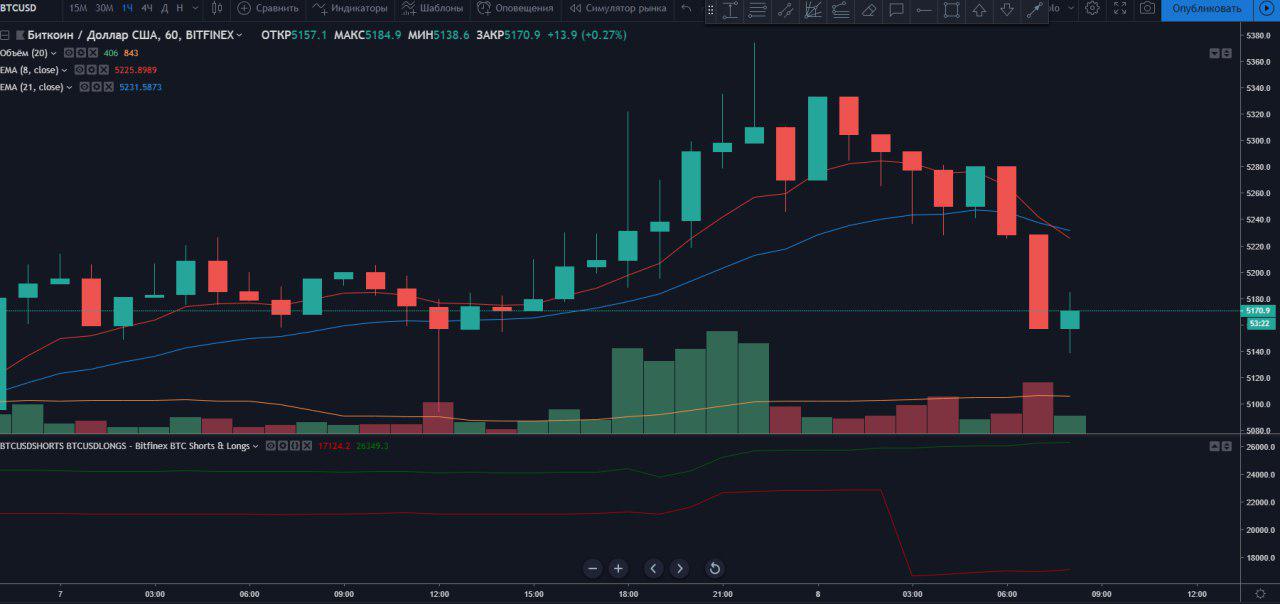Screen dimensions: 1280x604
Task: Open chart settings gear icon
Action: [1092, 8]
